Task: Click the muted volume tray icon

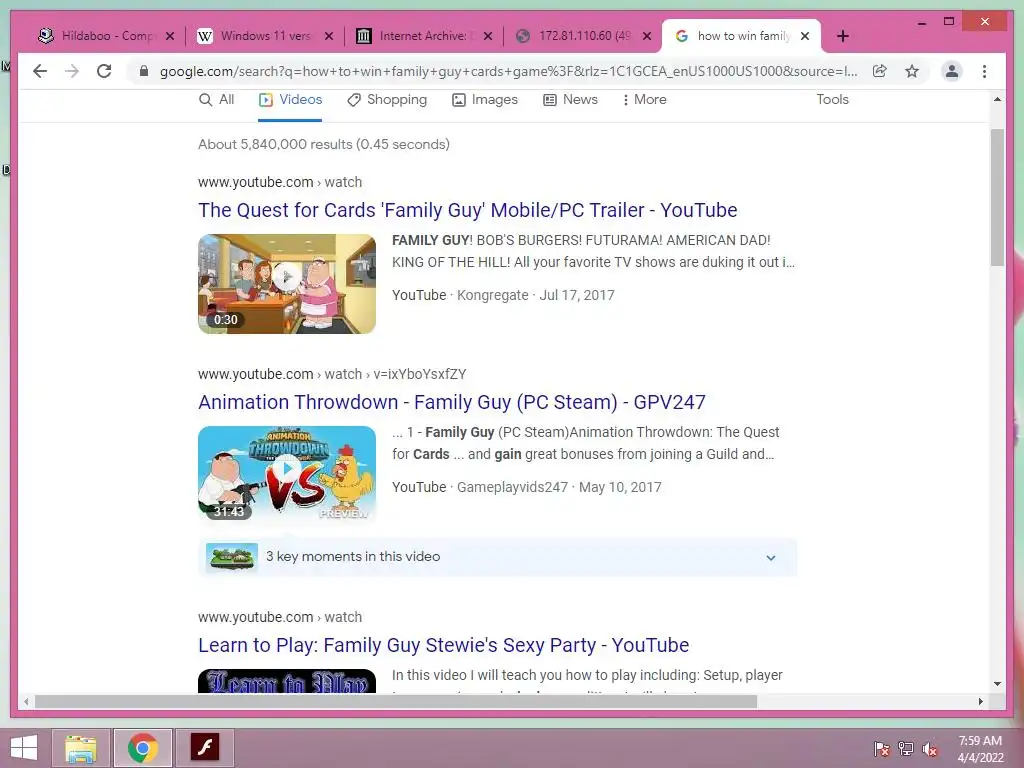Action: point(930,749)
